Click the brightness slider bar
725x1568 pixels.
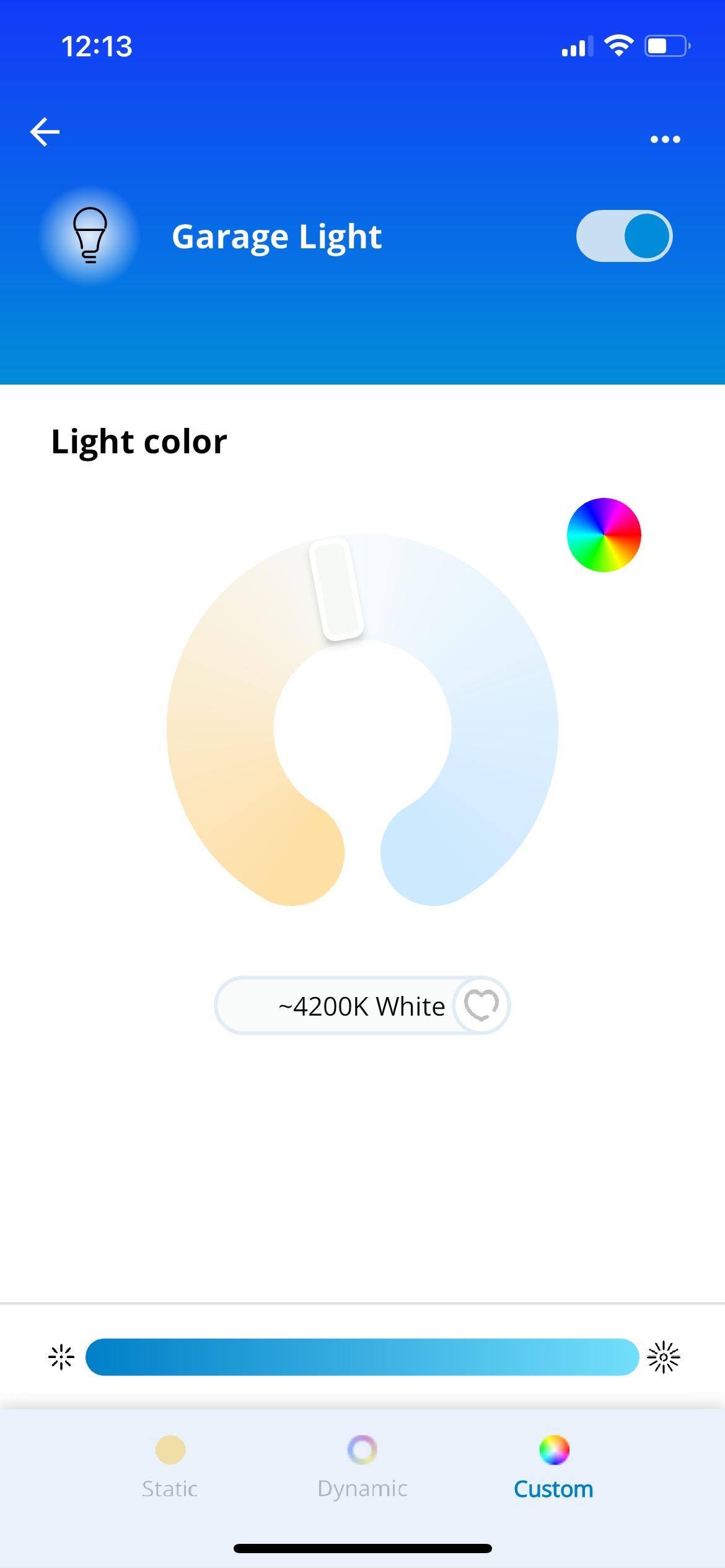pyautogui.click(x=362, y=1357)
